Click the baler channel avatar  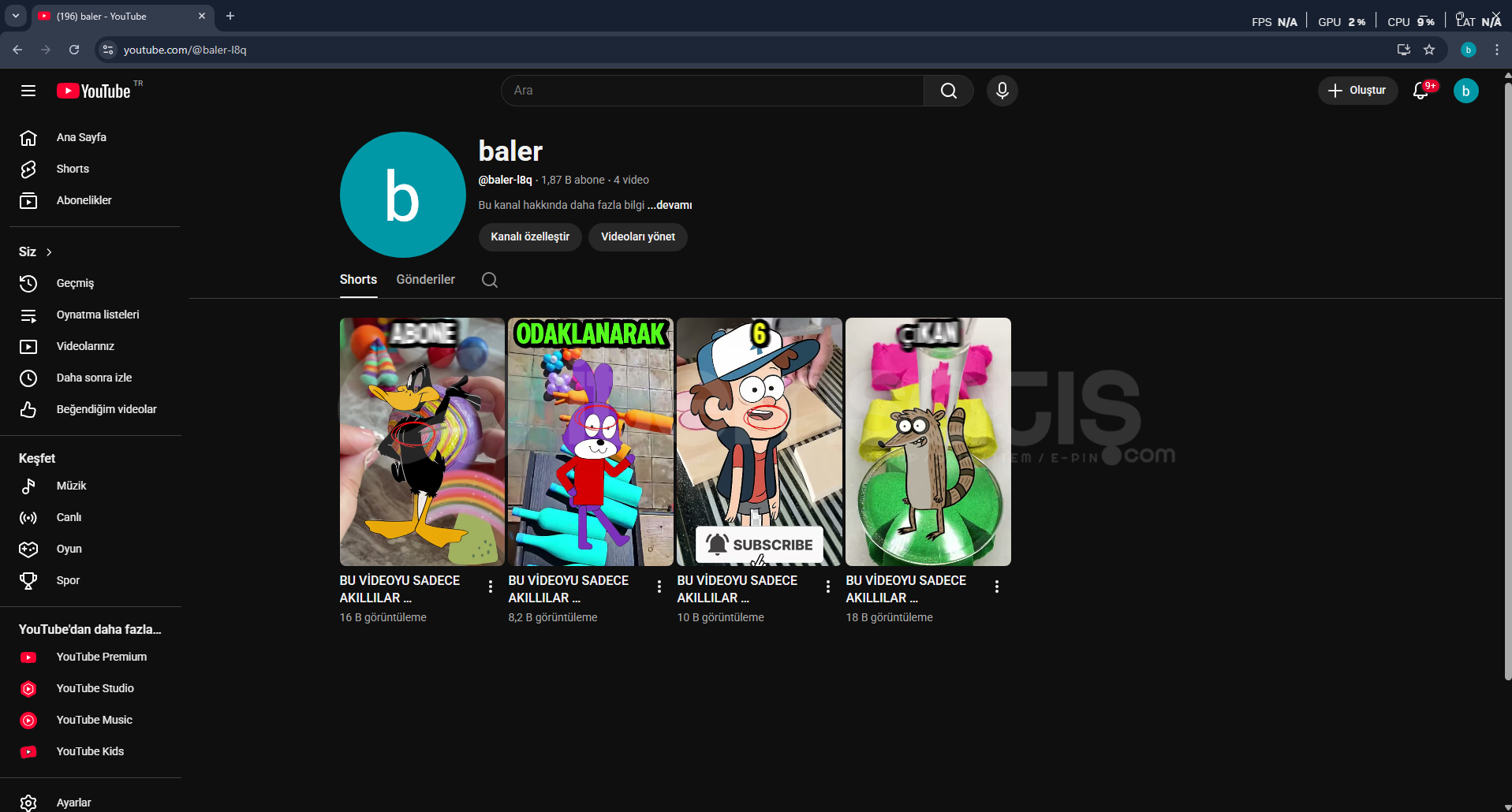pyautogui.click(x=403, y=195)
